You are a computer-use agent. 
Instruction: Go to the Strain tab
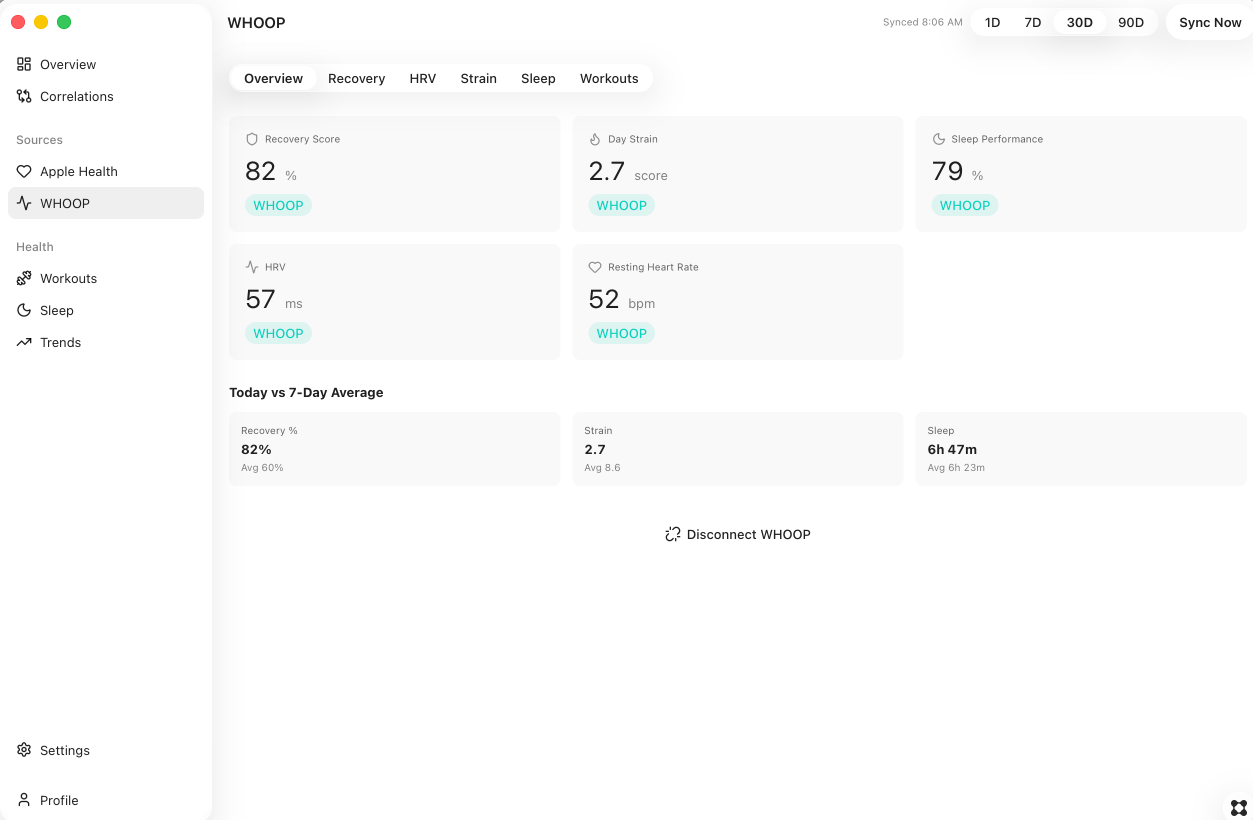point(478,78)
